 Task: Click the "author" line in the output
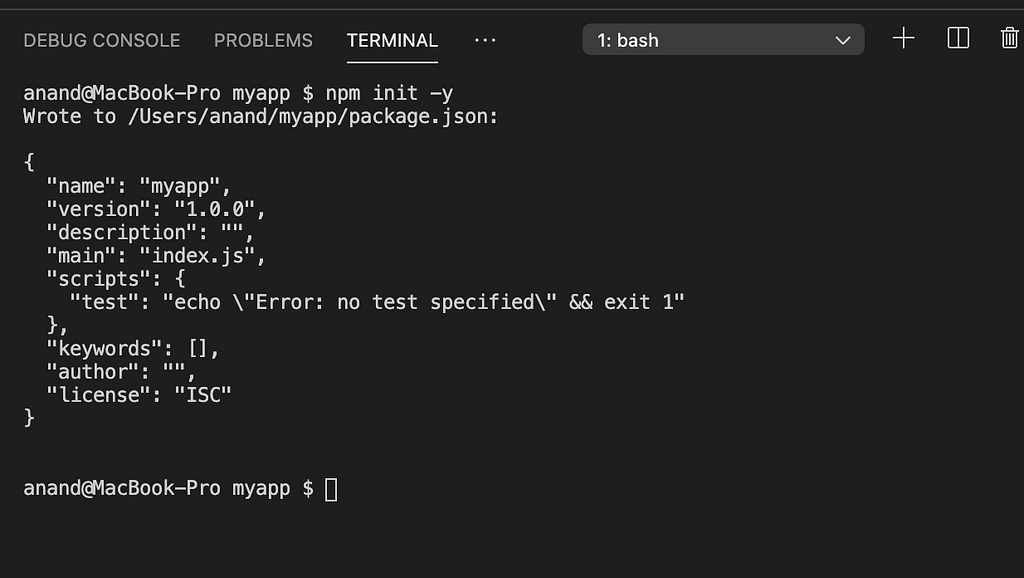click(121, 372)
